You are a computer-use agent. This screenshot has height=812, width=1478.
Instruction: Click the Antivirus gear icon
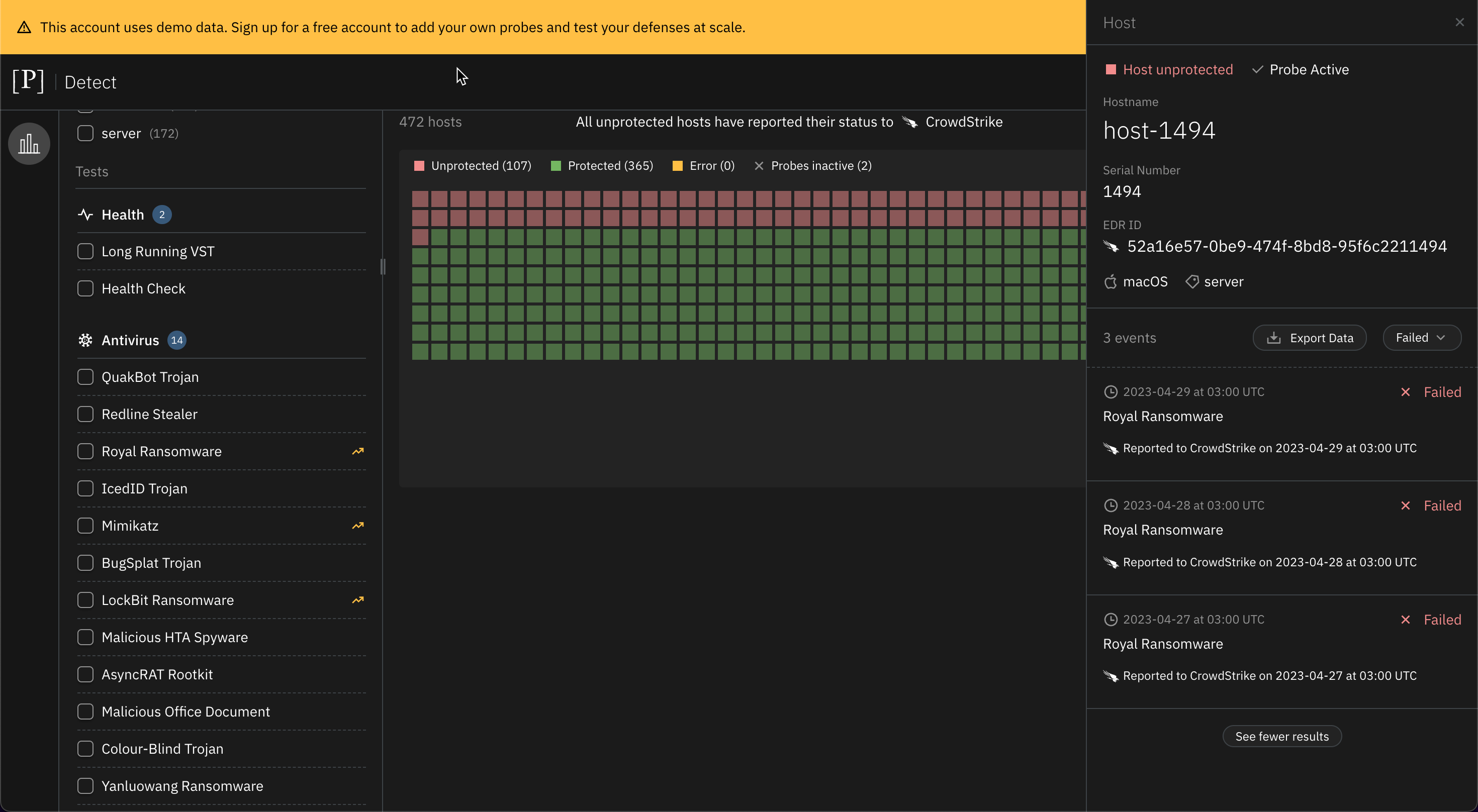click(x=85, y=340)
